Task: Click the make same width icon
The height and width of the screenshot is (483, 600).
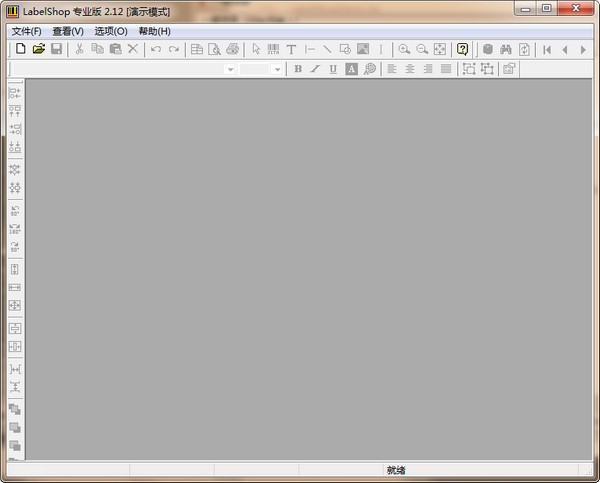Action: click(15, 287)
